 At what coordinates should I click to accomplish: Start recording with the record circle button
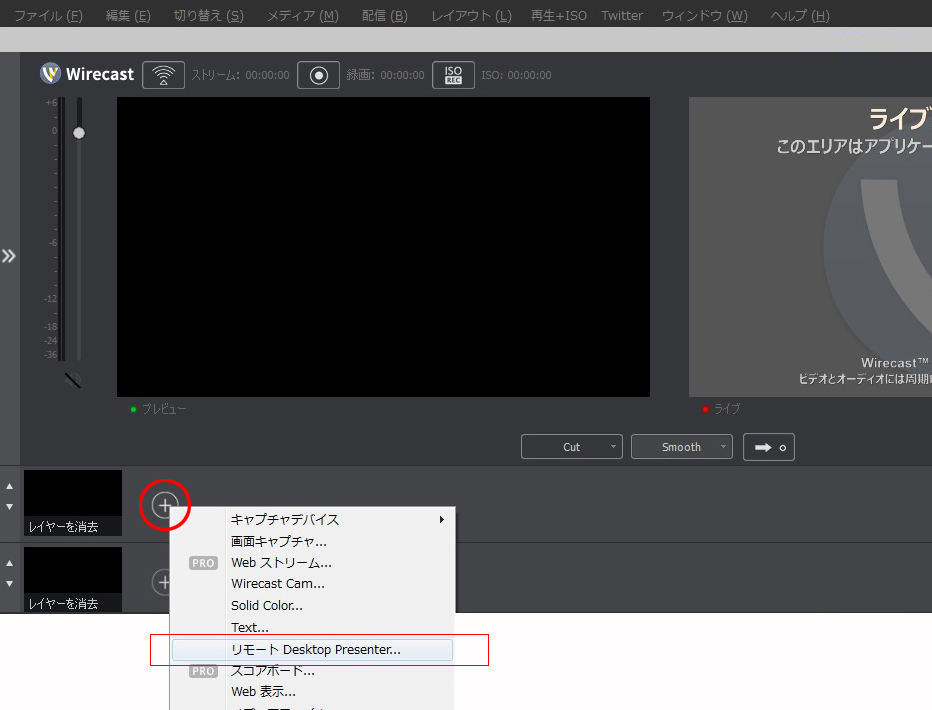click(x=319, y=75)
